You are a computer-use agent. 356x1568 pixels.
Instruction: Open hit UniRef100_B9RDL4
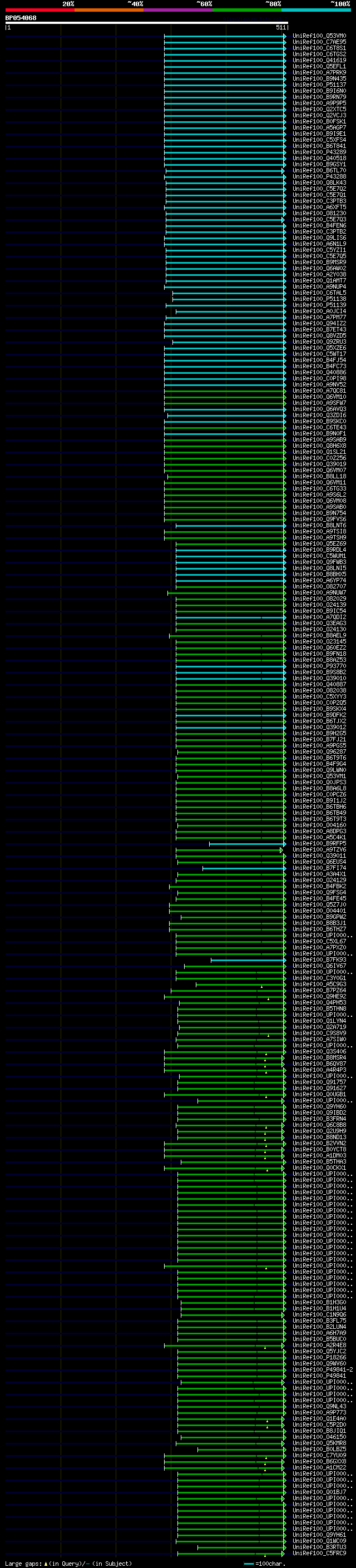(x=319, y=549)
